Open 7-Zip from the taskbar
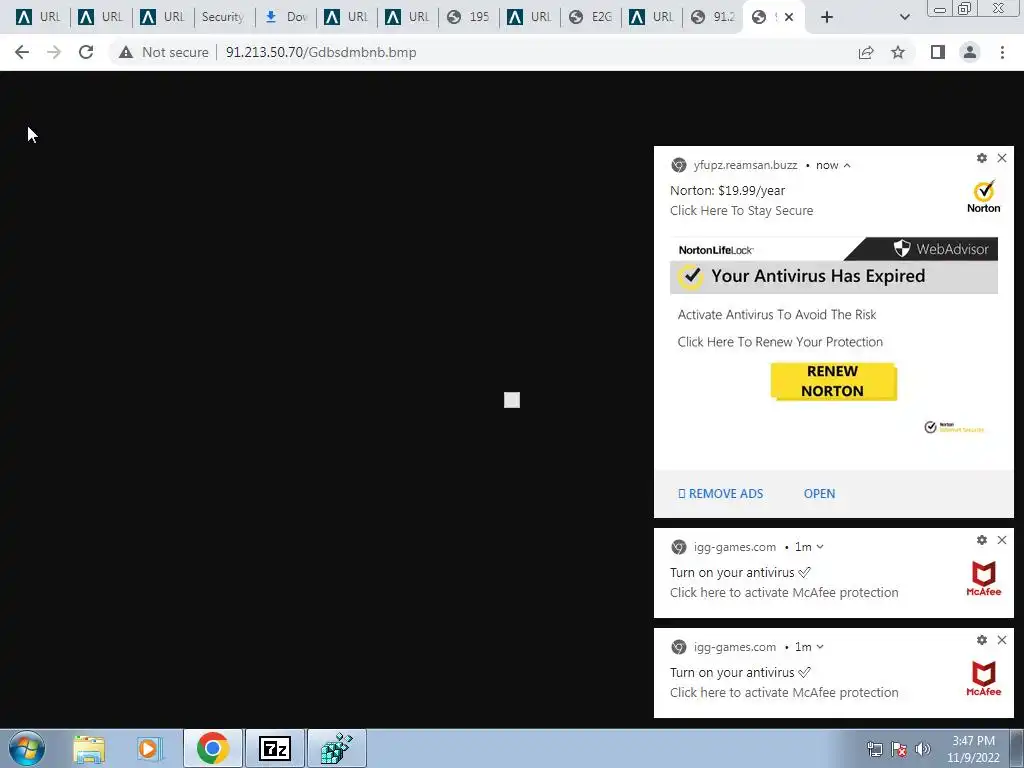Viewport: 1024px width, 768px height. tap(274, 748)
